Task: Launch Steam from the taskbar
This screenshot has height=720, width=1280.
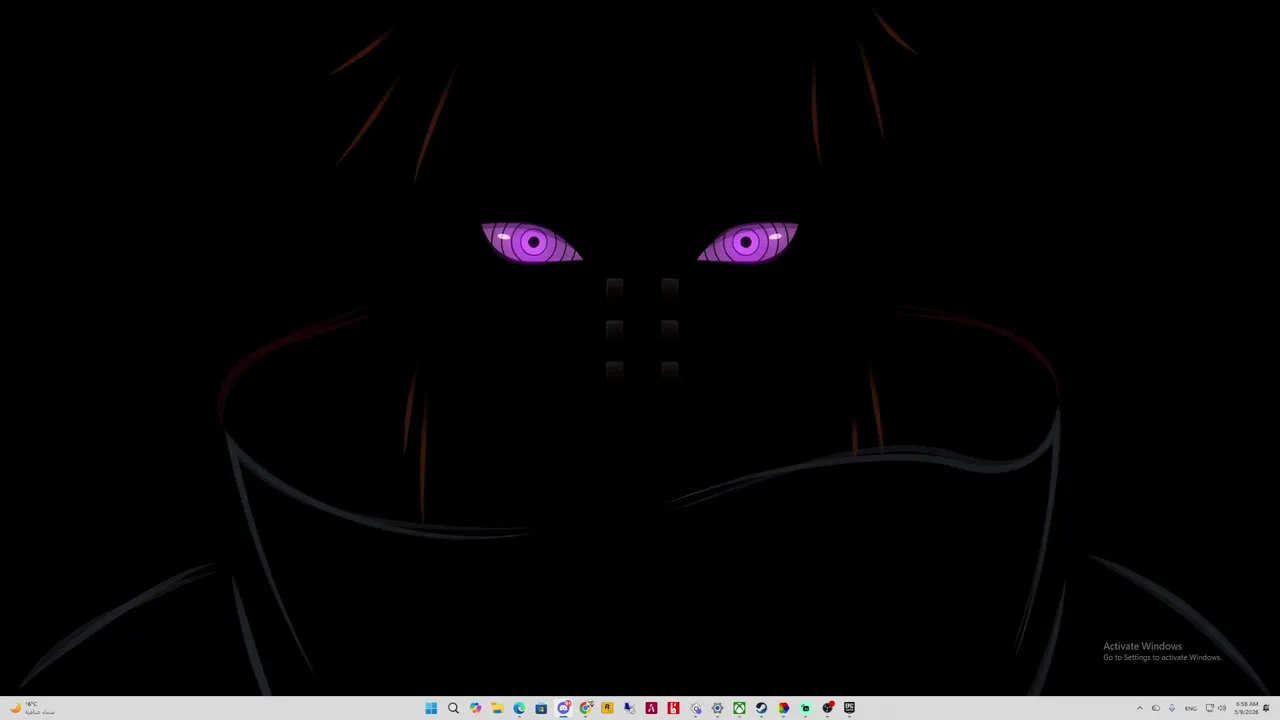Action: coord(761,708)
